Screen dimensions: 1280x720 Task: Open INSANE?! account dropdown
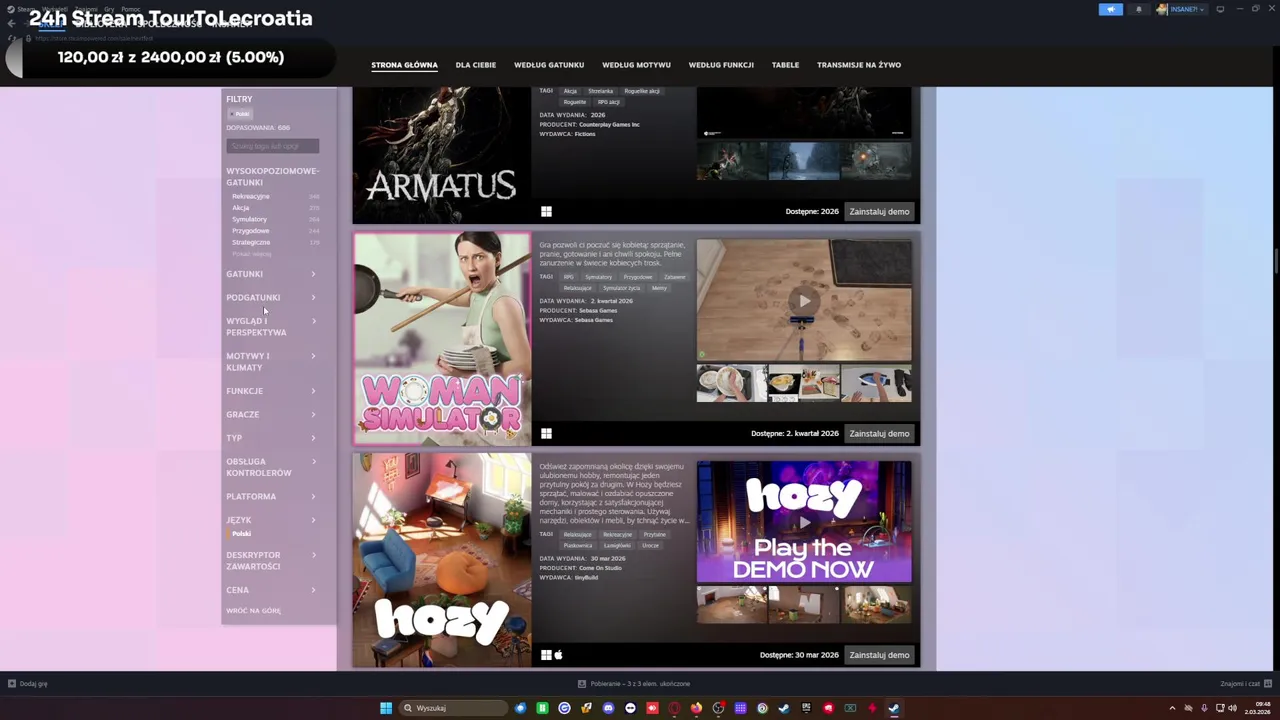1180,9
